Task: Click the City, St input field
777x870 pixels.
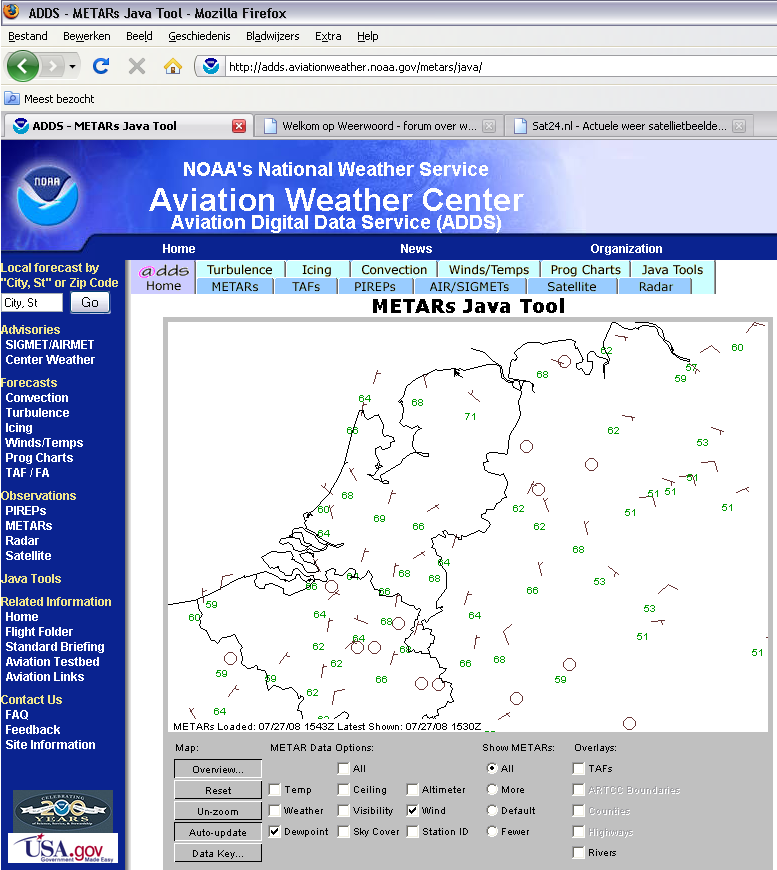Action: (x=32, y=303)
